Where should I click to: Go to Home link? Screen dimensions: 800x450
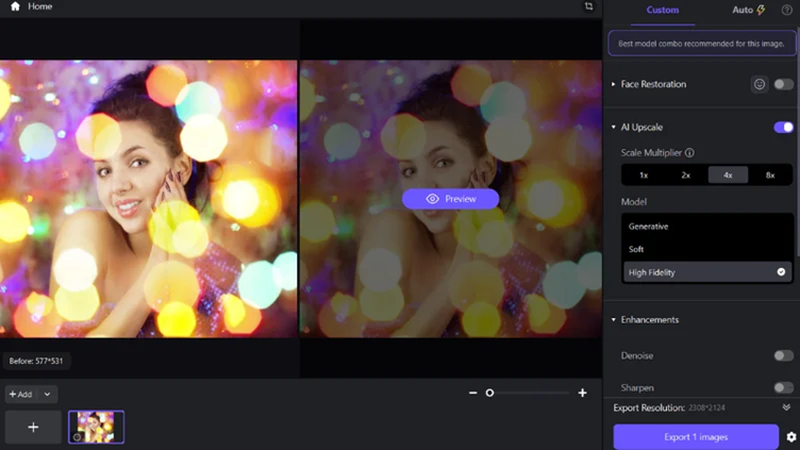point(40,6)
